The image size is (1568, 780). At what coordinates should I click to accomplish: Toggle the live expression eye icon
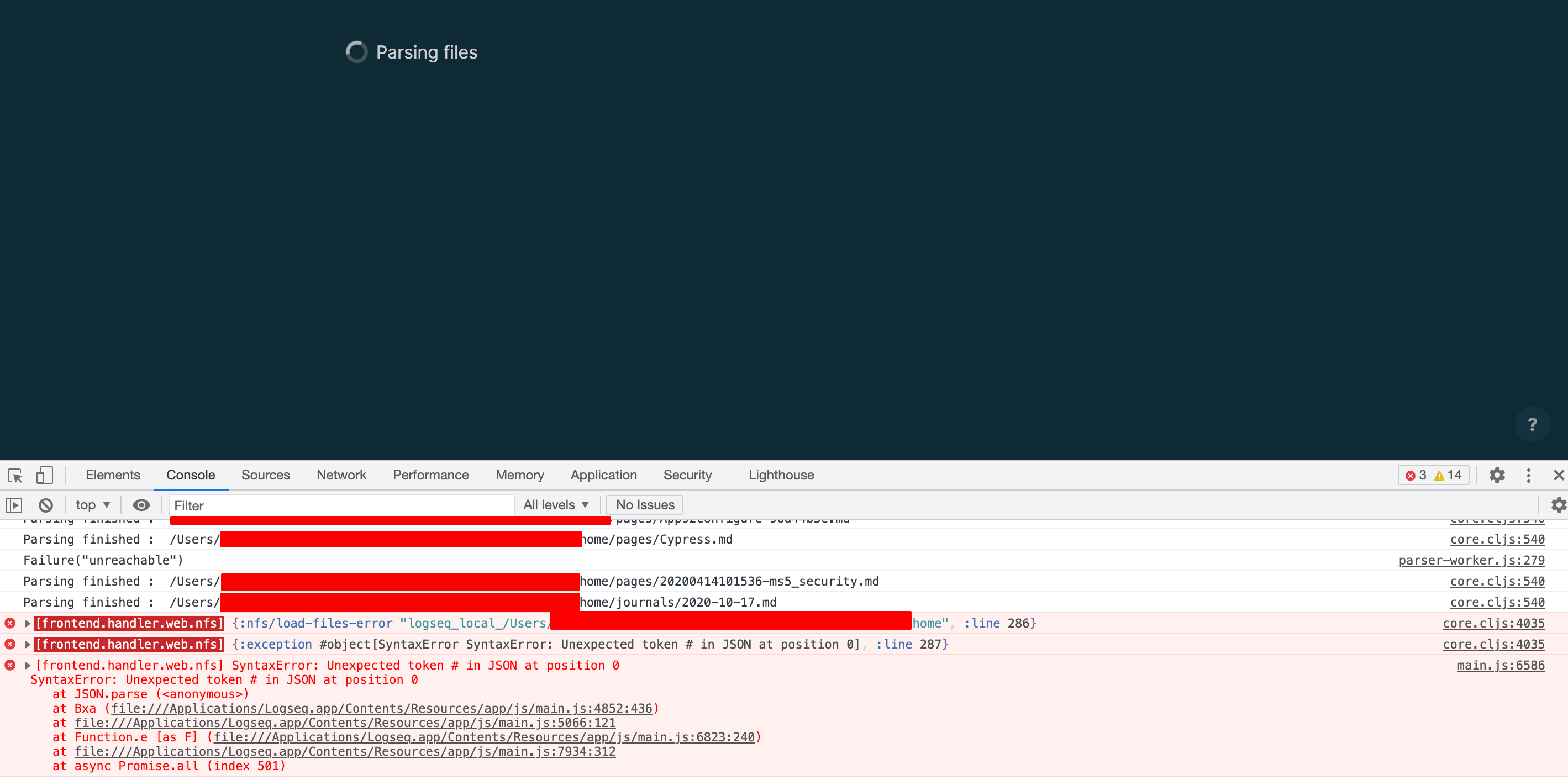[x=141, y=505]
